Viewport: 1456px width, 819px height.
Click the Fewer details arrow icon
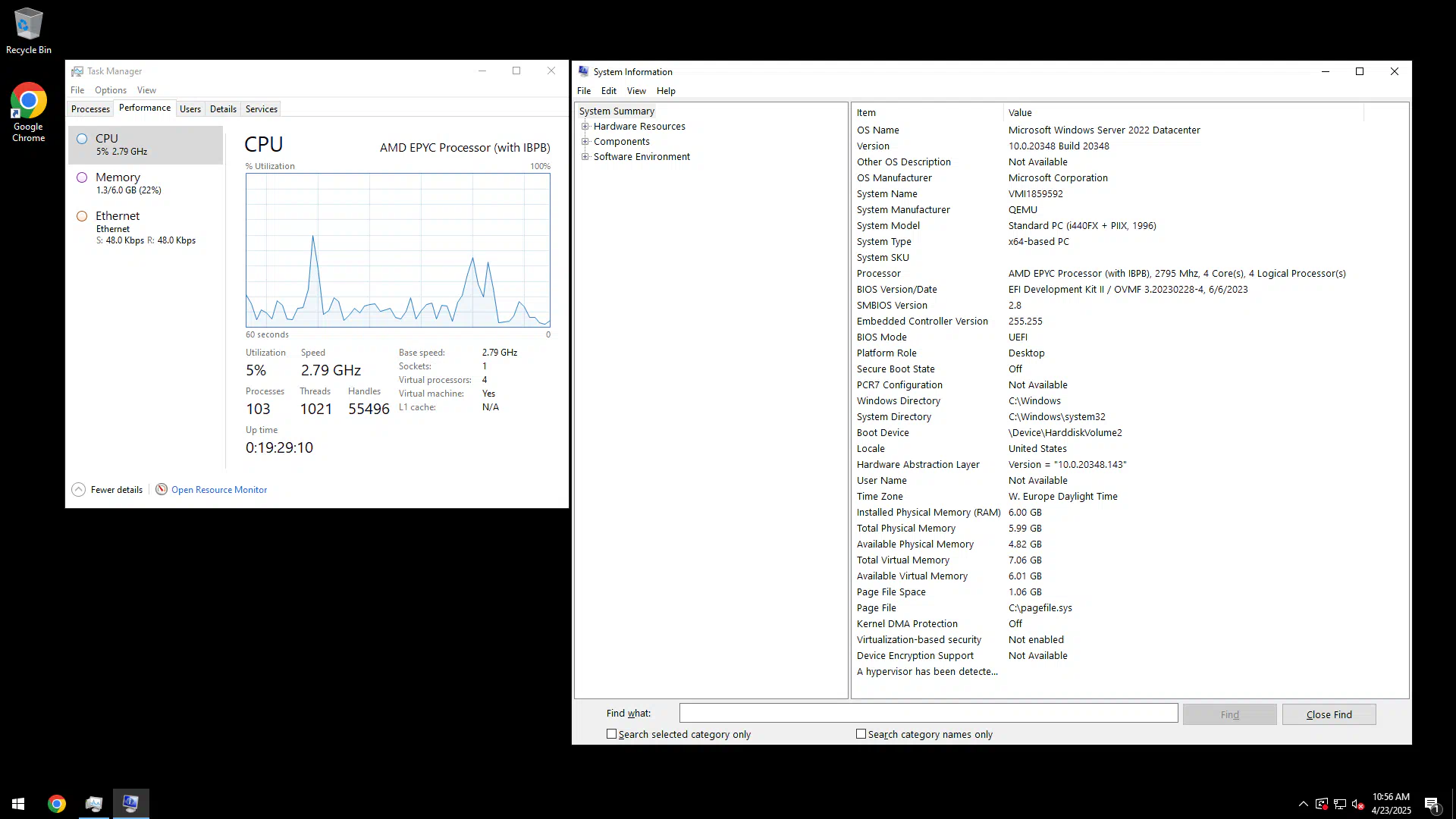(78, 490)
